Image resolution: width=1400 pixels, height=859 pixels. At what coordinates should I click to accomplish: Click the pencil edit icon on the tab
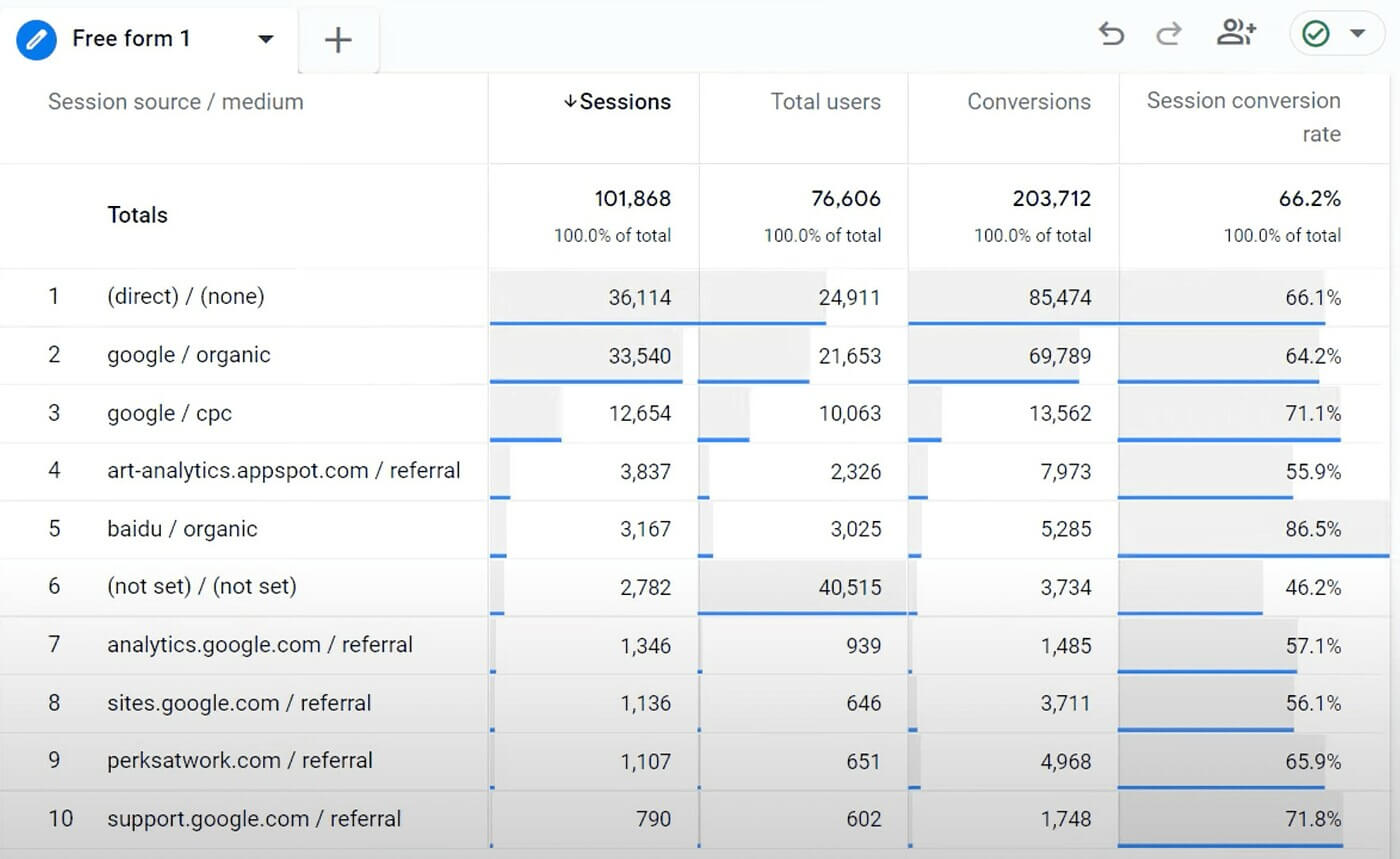36,39
